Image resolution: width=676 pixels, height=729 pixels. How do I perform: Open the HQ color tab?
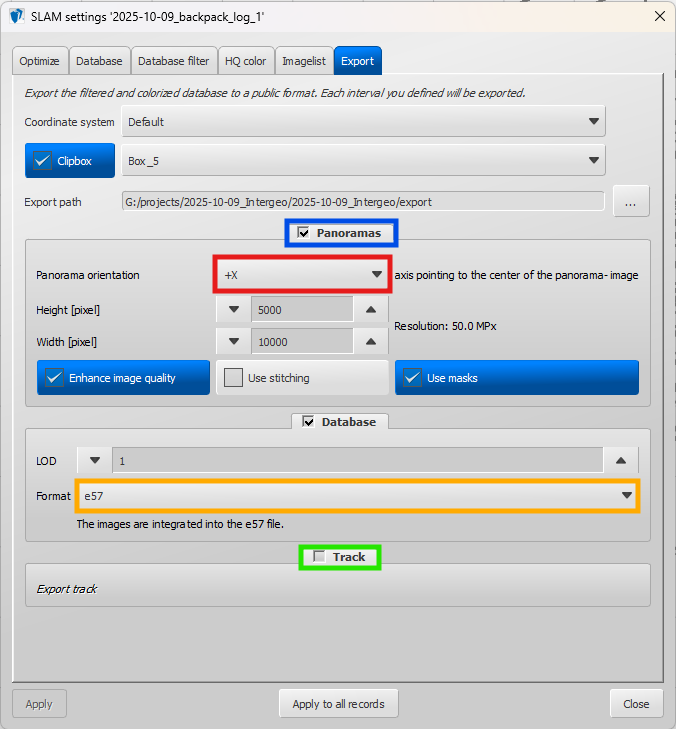coord(245,61)
